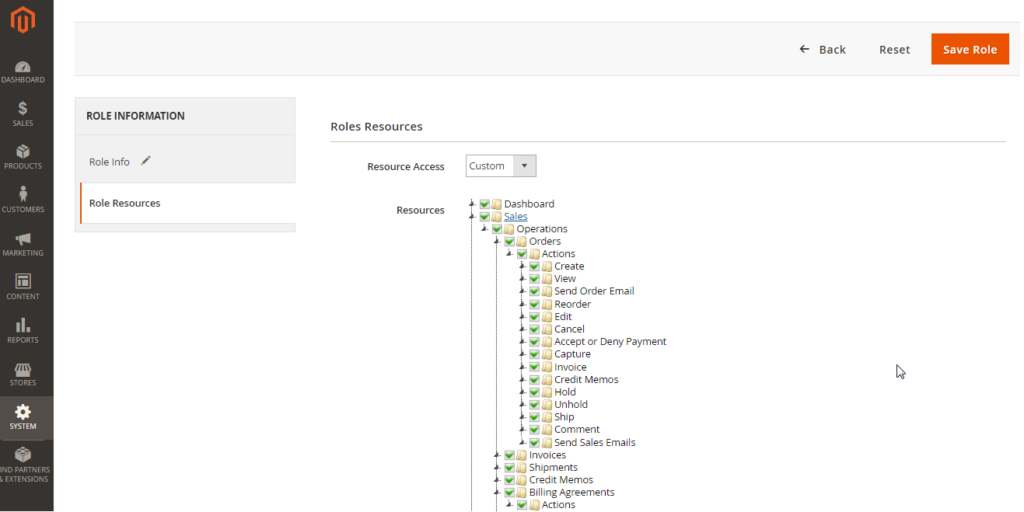Click the folder icon next to Reorder
The image size is (1024, 512).
pos(547,304)
